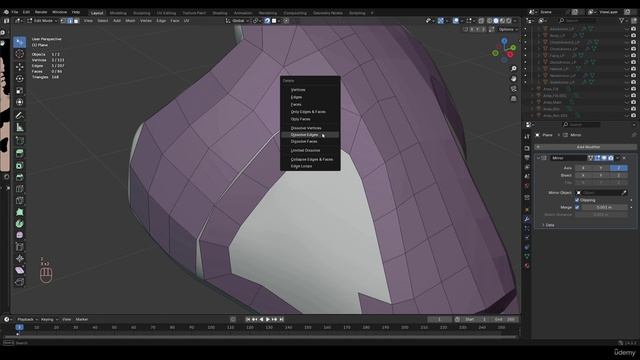Toggle X-Ray view in viewport header
The width and height of the screenshot is (640, 360).
pos(481,20)
